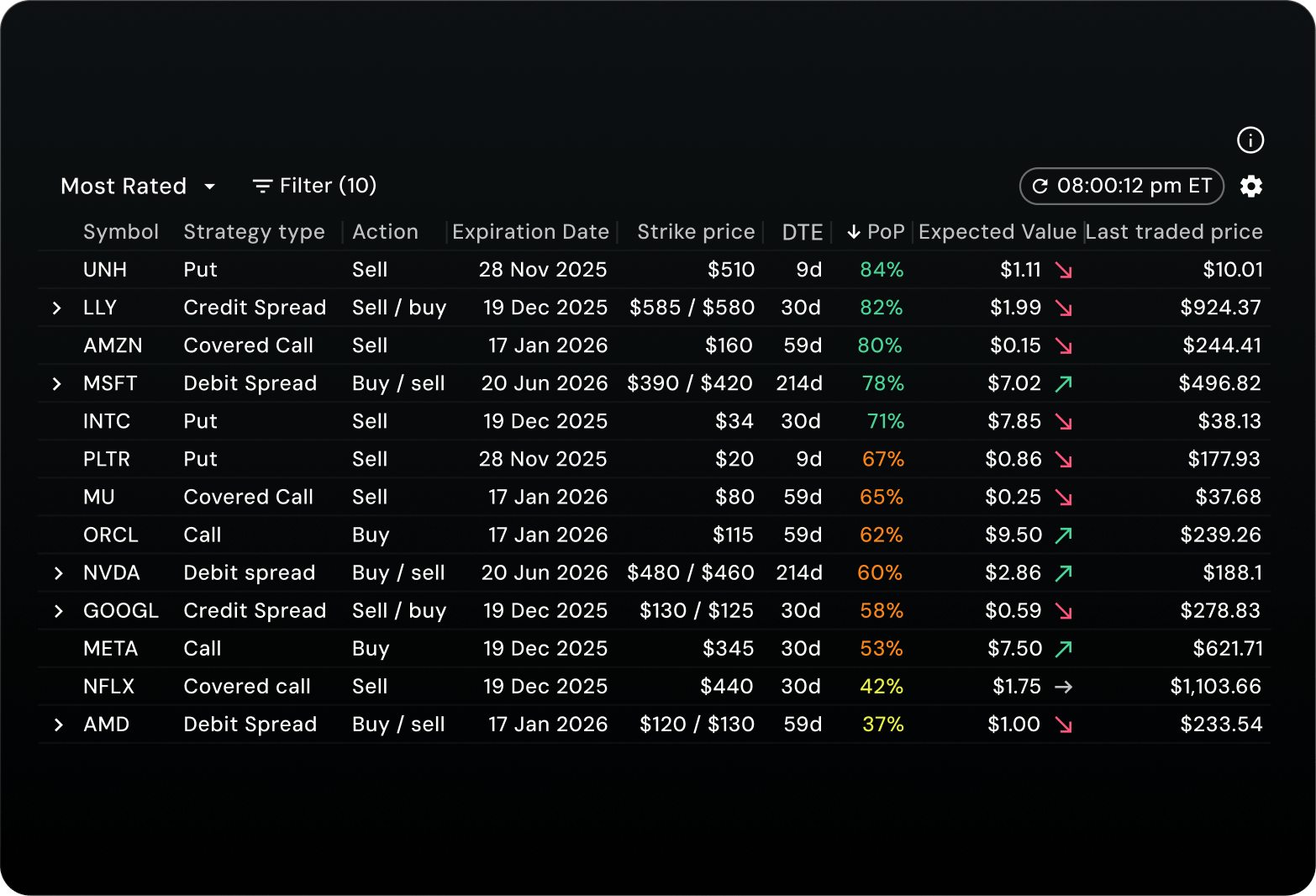Expand the NVDA Debit spread row
1316x896 pixels.
coord(57,572)
